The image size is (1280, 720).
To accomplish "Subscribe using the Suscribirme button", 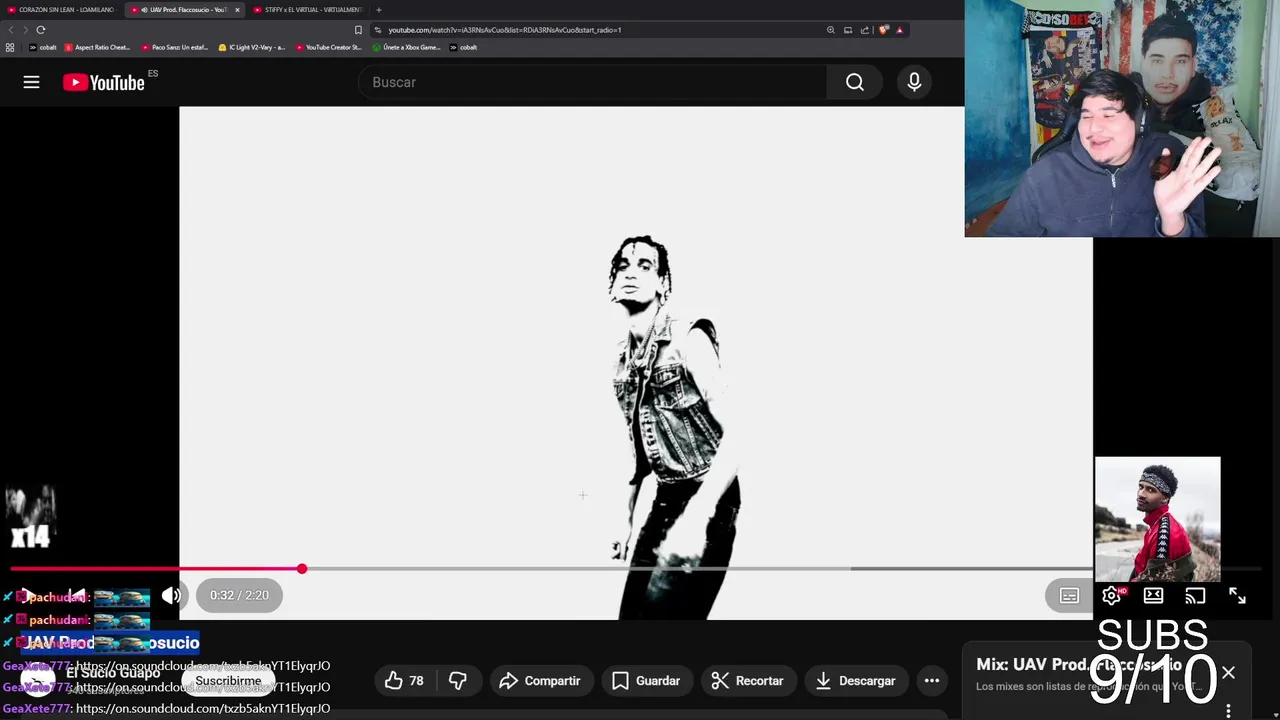I will coord(228,681).
